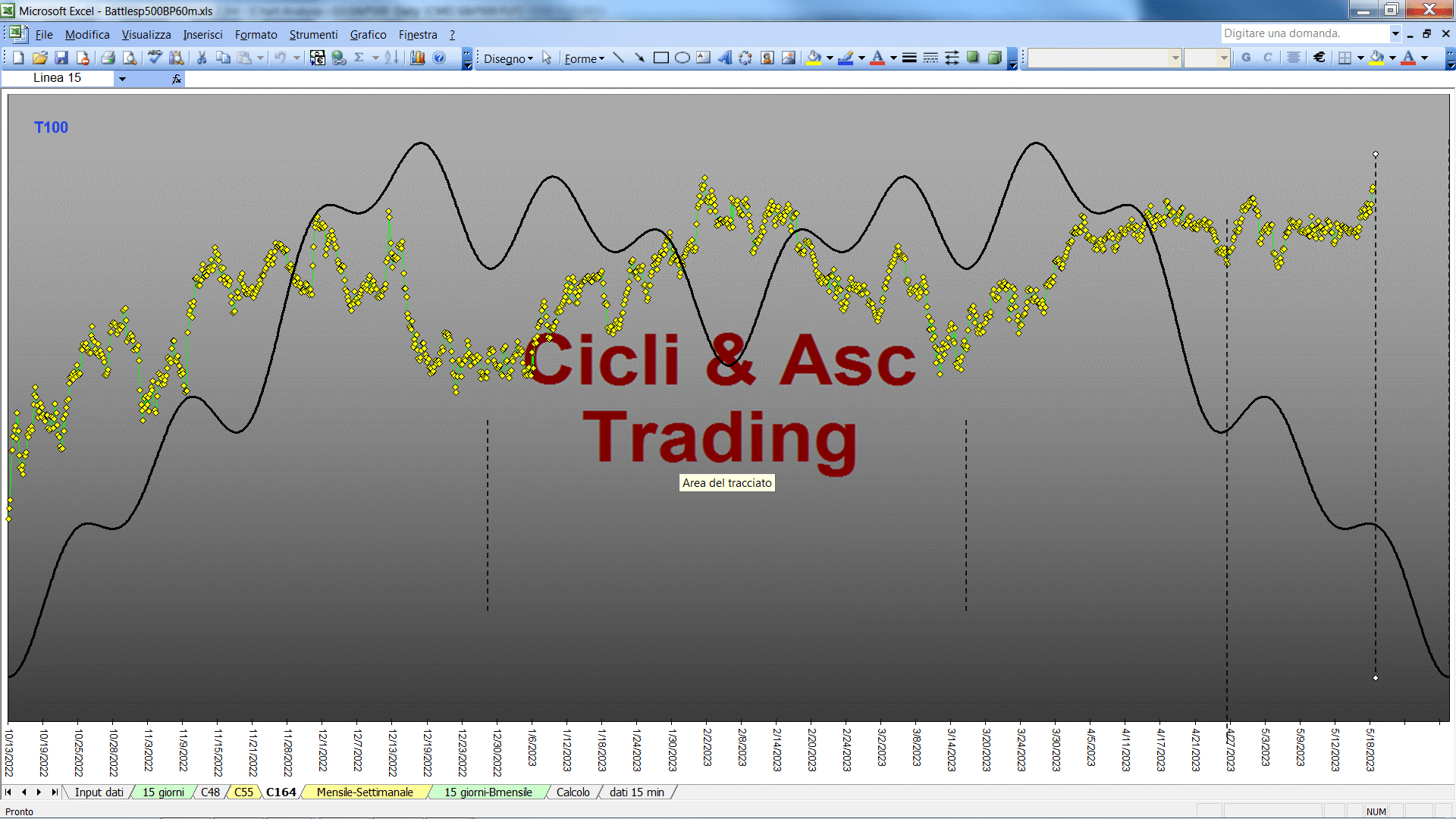
Task: Click the 3-D Style icon
Action: pos(994,58)
